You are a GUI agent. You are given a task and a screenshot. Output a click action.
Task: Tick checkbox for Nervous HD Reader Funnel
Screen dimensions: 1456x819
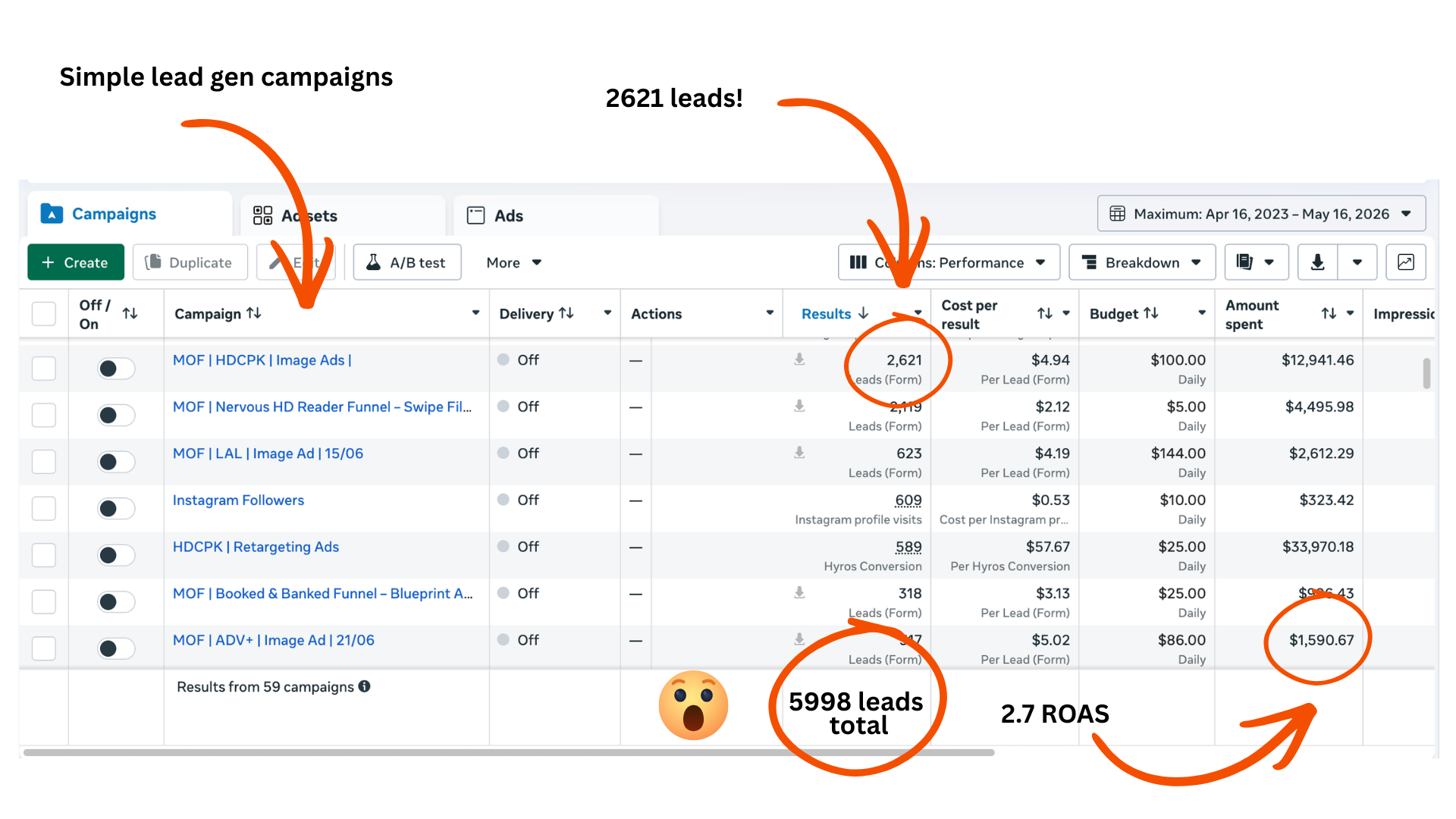44,415
